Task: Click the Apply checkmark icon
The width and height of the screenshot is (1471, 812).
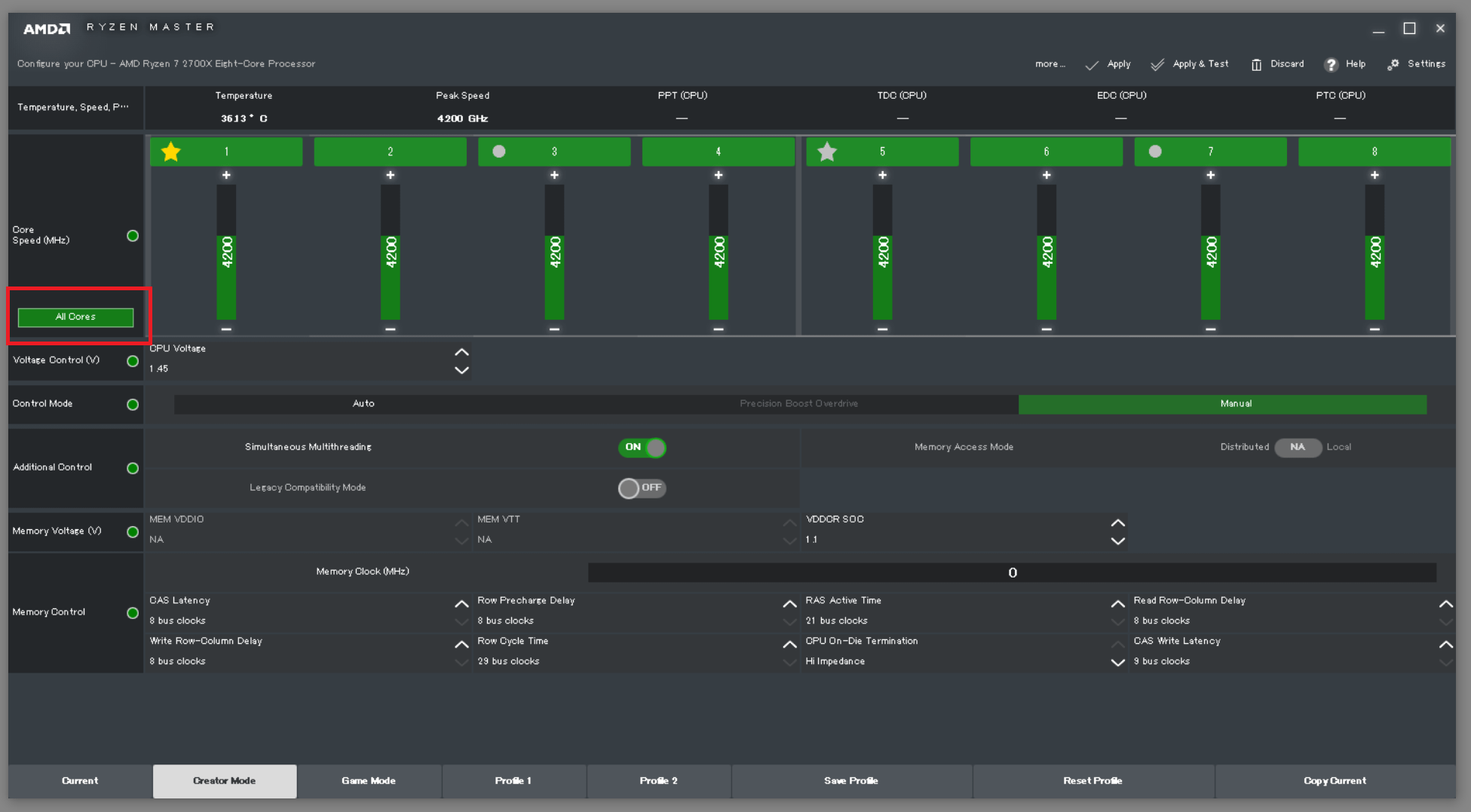Action: [1091, 65]
